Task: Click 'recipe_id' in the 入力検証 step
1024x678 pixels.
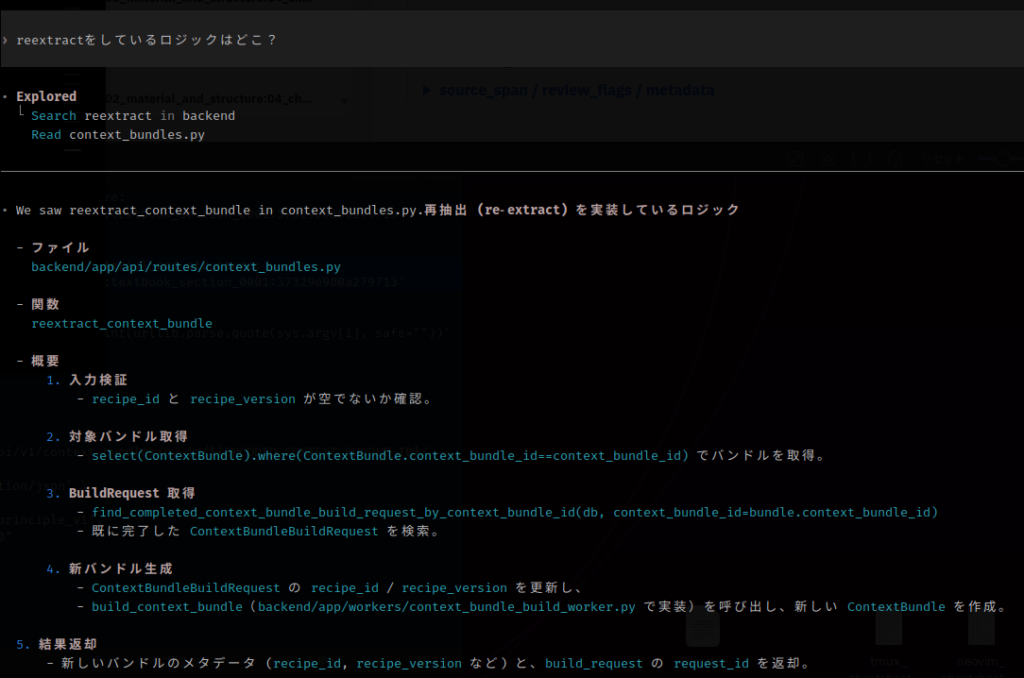Action: (x=125, y=399)
